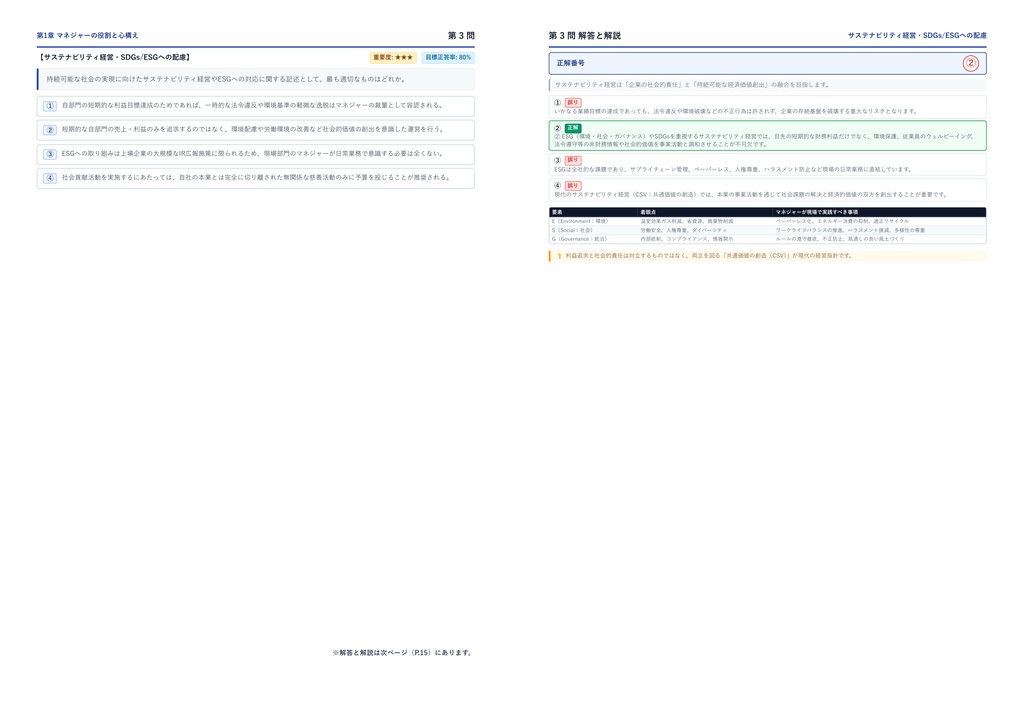1024x724 pixels.
Task: Click the circled number ② choice marker in the question
Action: click(x=50, y=130)
